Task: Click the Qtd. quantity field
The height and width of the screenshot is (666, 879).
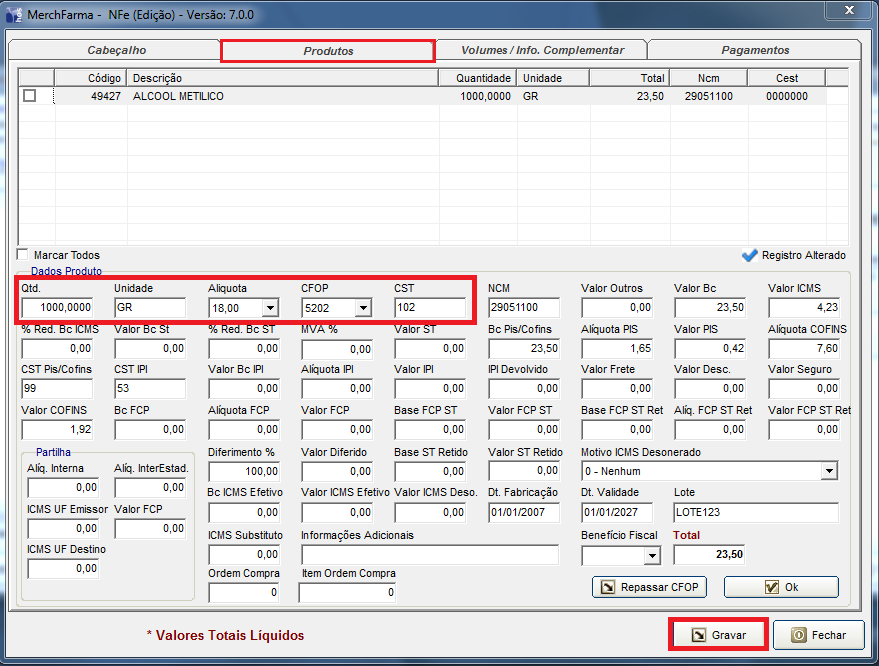Action: pos(58,308)
